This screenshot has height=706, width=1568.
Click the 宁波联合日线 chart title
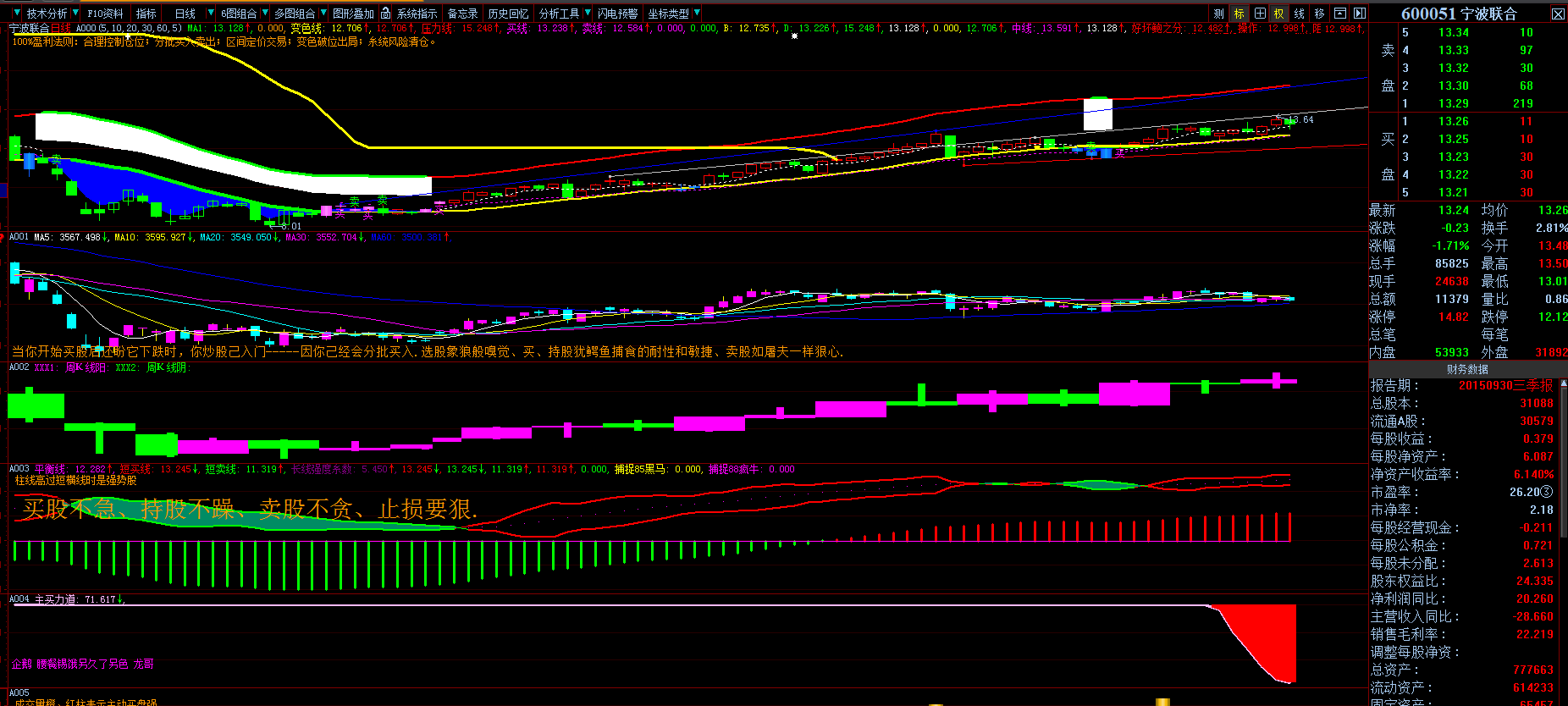click(40, 28)
